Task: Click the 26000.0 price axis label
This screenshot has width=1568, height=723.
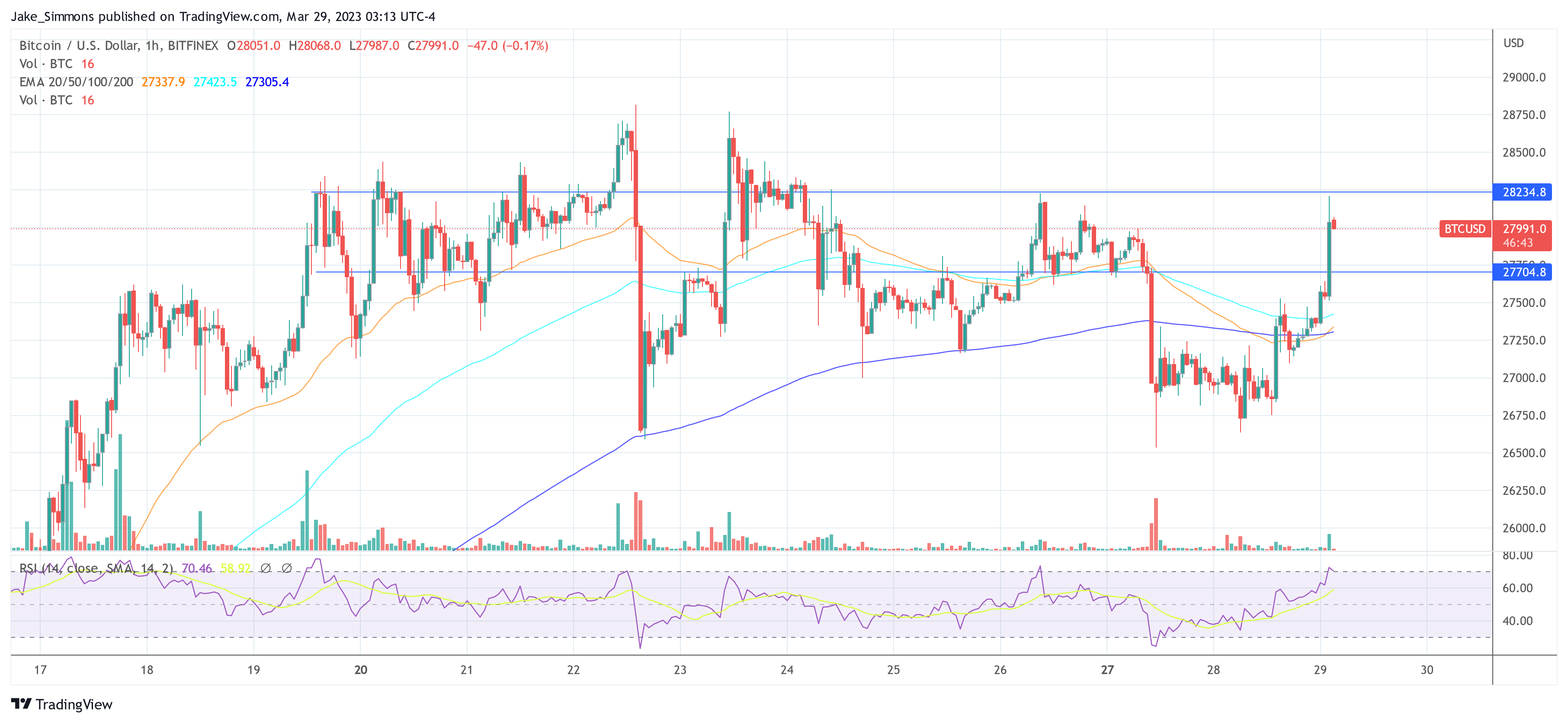Action: click(x=1523, y=528)
